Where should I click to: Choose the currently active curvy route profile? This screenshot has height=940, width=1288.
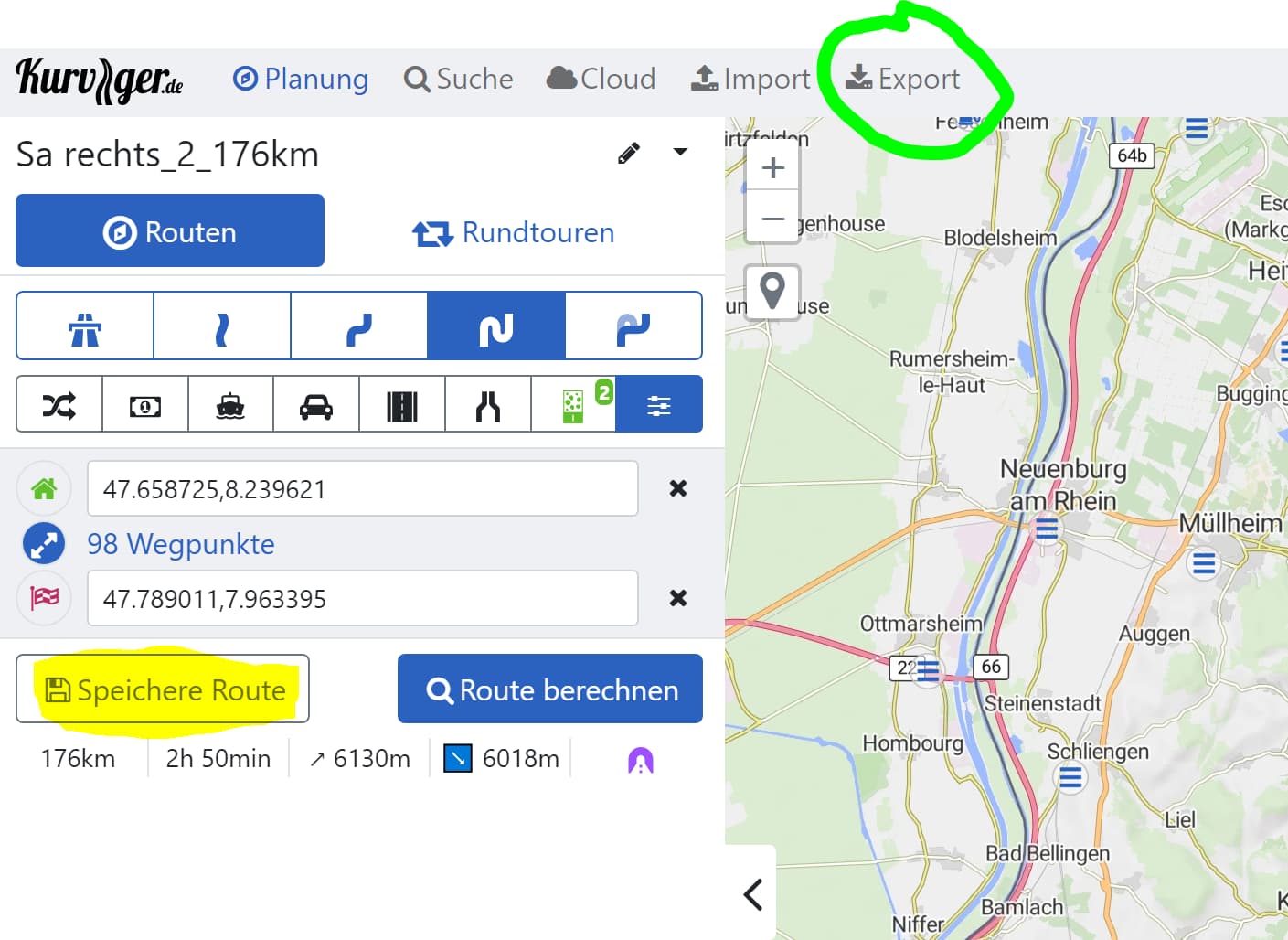pyautogui.click(x=496, y=326)
